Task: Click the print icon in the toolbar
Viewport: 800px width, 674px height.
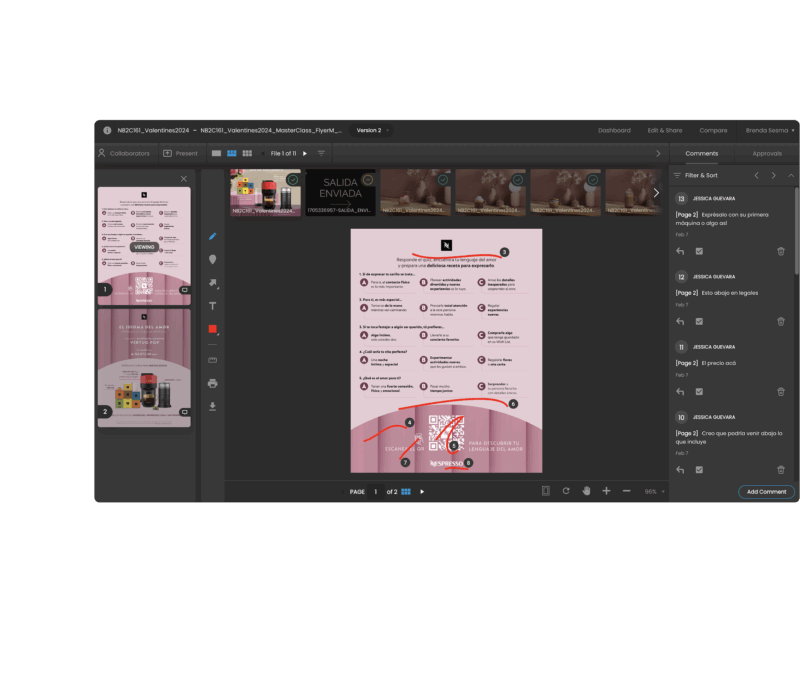Action: [x=212, y=383]
